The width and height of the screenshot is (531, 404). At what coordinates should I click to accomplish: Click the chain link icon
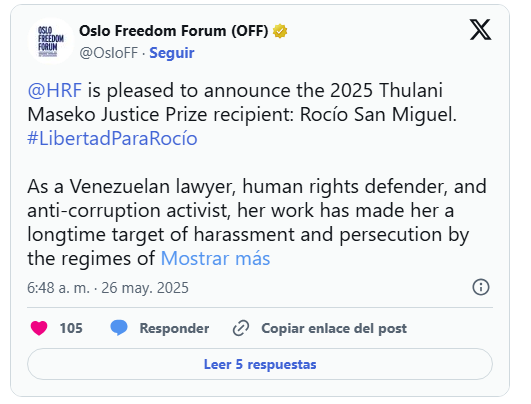[241, 328]
